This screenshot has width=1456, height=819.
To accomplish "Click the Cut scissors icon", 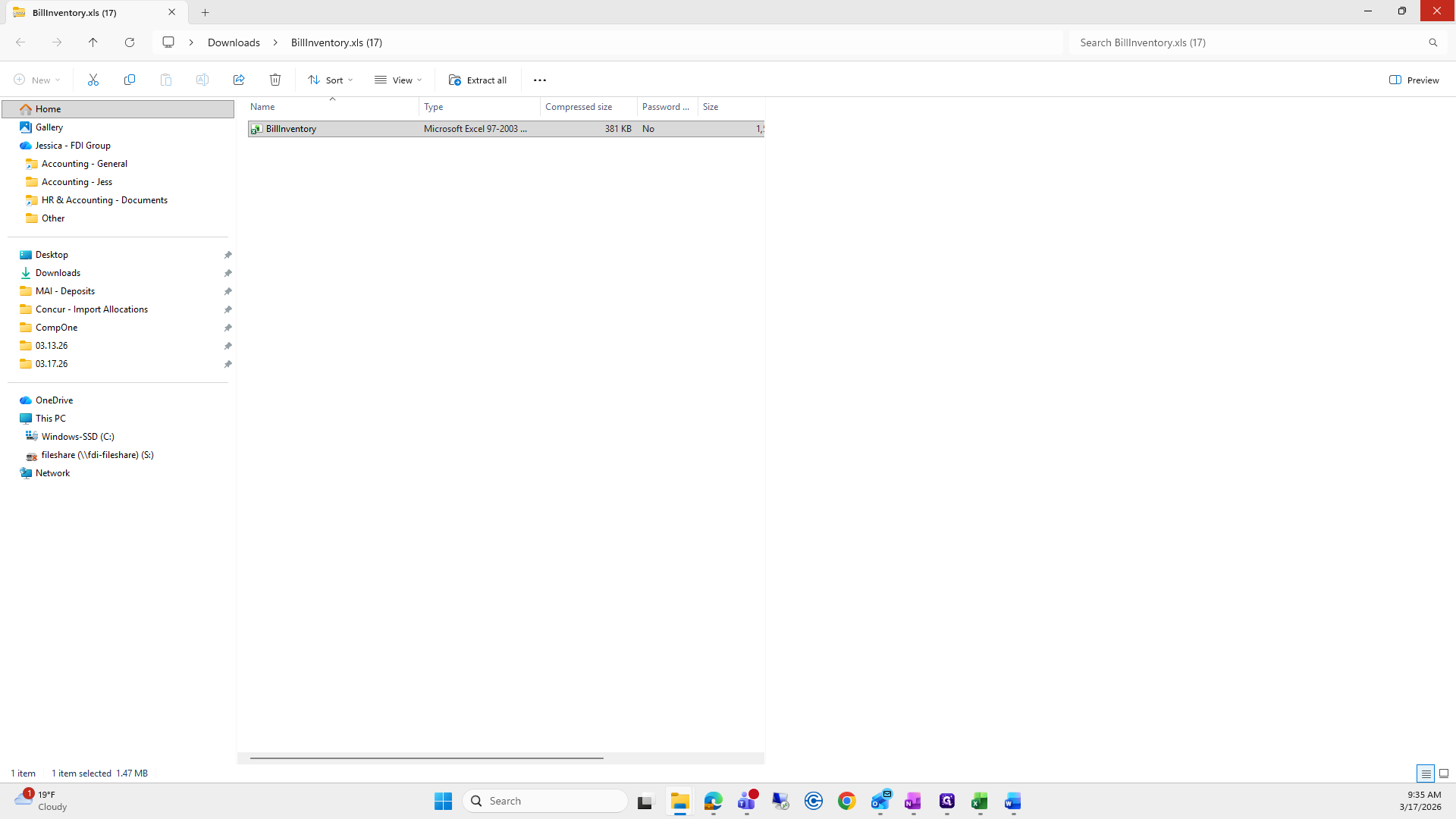I will click(93, 80).
